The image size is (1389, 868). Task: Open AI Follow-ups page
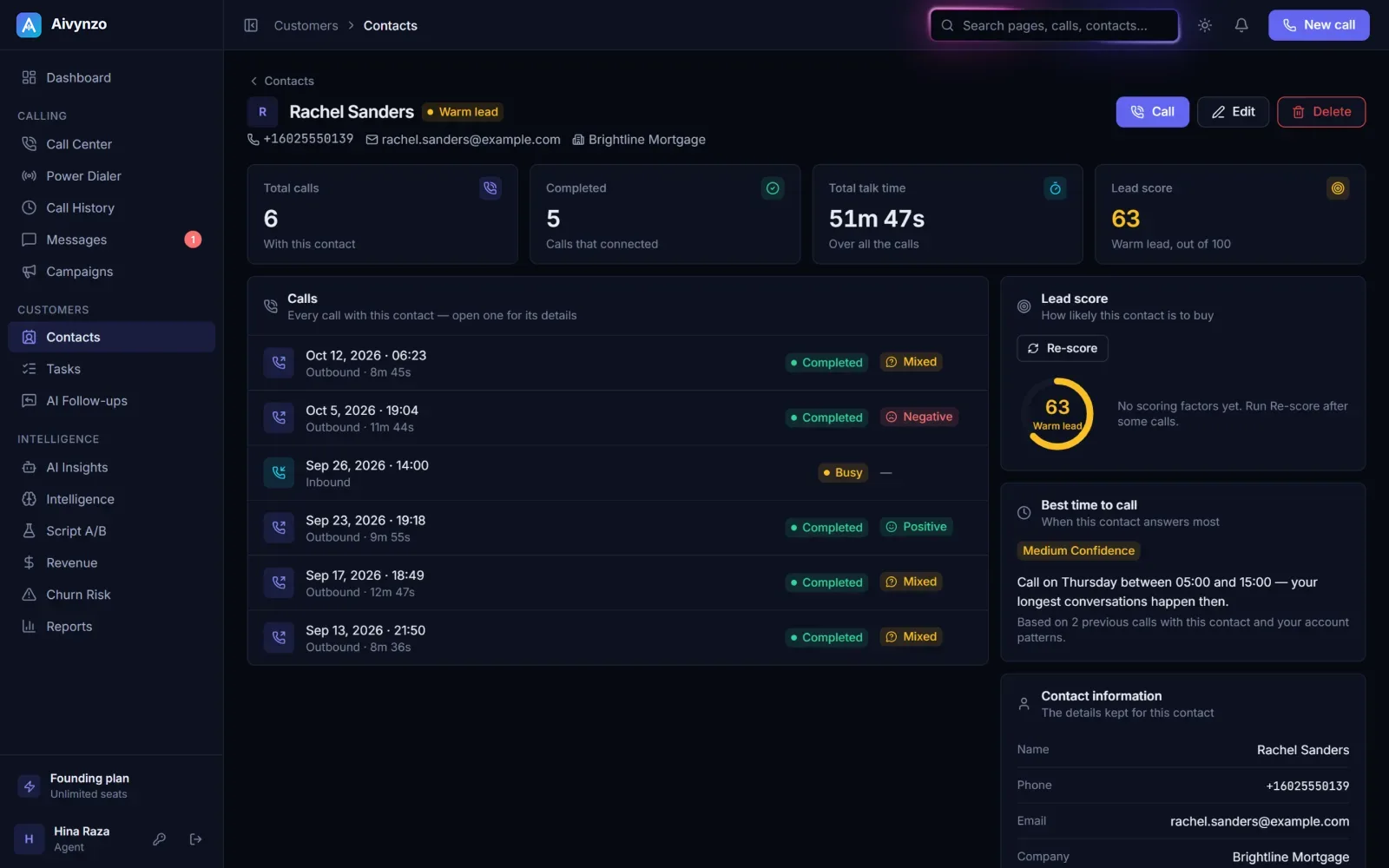click(x=111, y=401)
